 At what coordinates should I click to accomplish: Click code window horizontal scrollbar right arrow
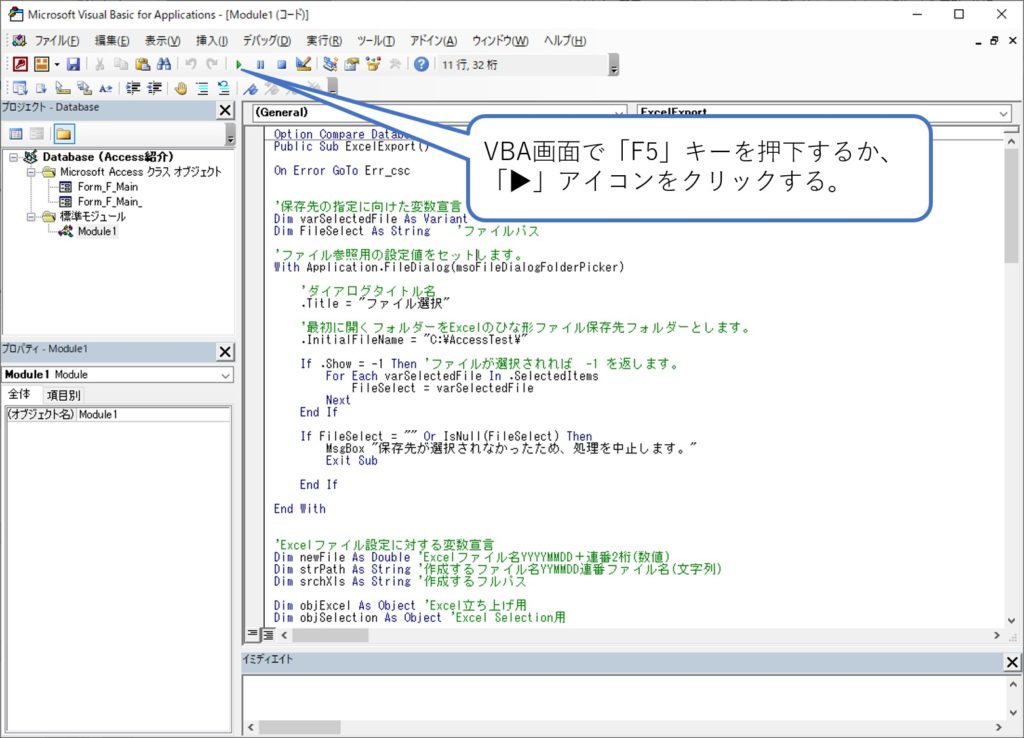pyautogui.click(x=997, y=635)
